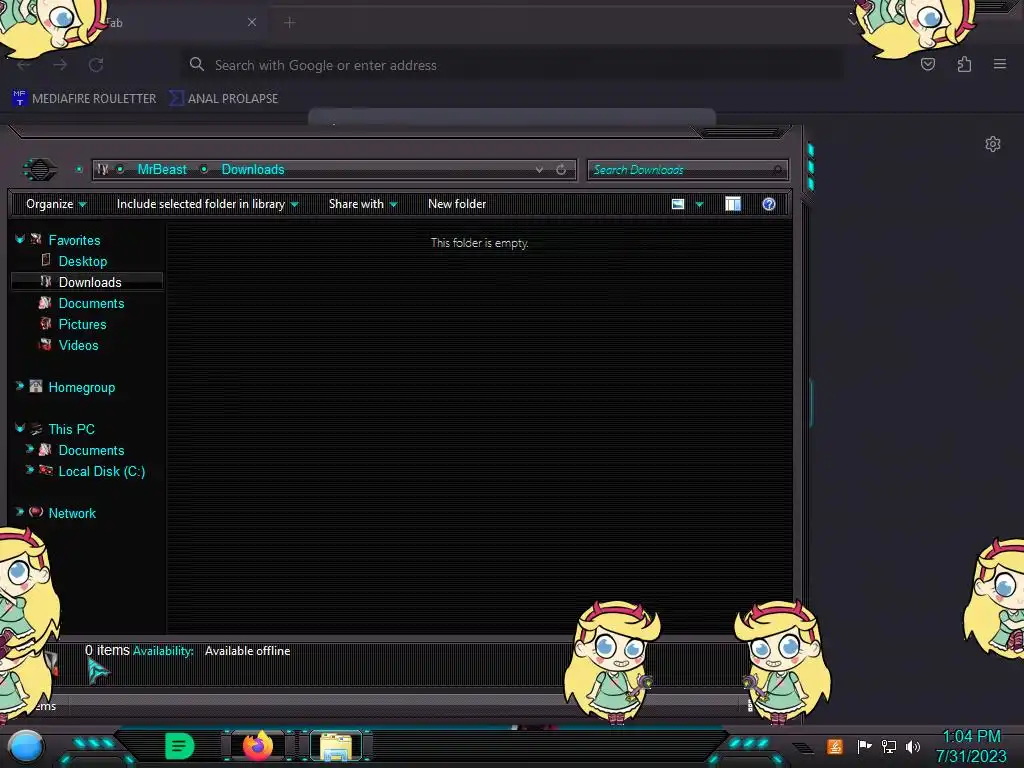Expand the Network tree node
The image size is (1024, 768).
click(x=20, y=512)
